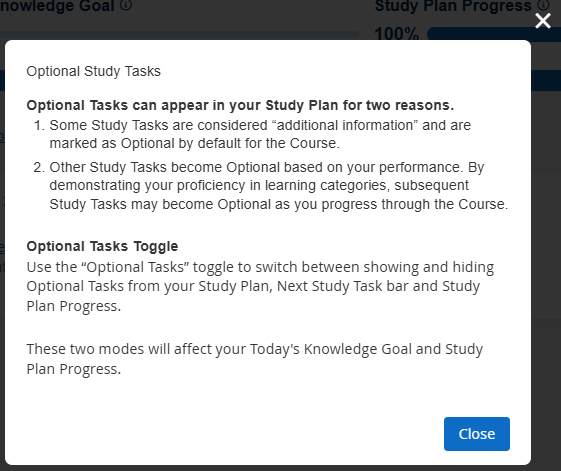561x471 pixels.
Task: Open the Study Plan Progress info icon
Action: (544, 4)
